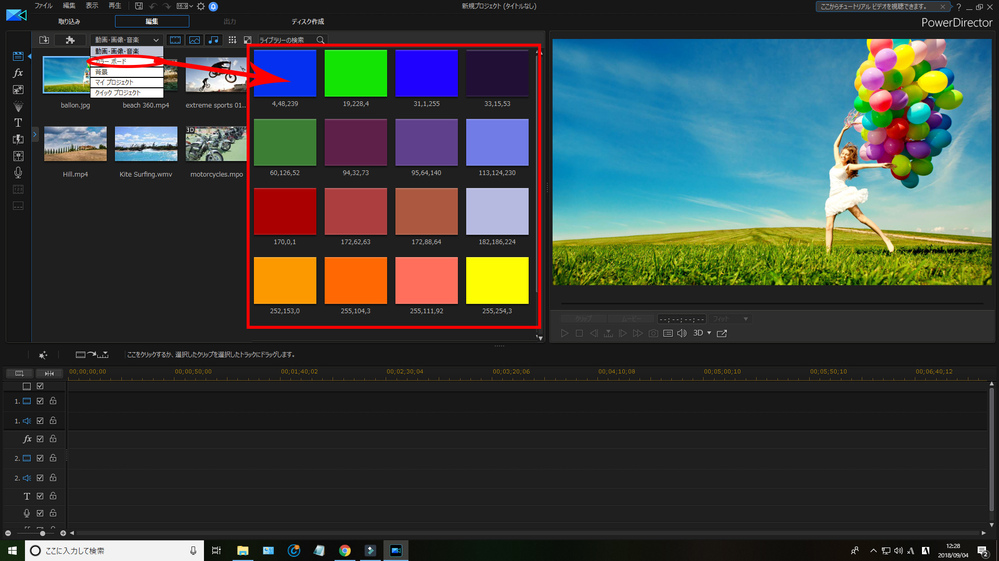Screen dimensions: 999x561
Task: Click the library search magnifier icon
Action: [x=320, y=40]
